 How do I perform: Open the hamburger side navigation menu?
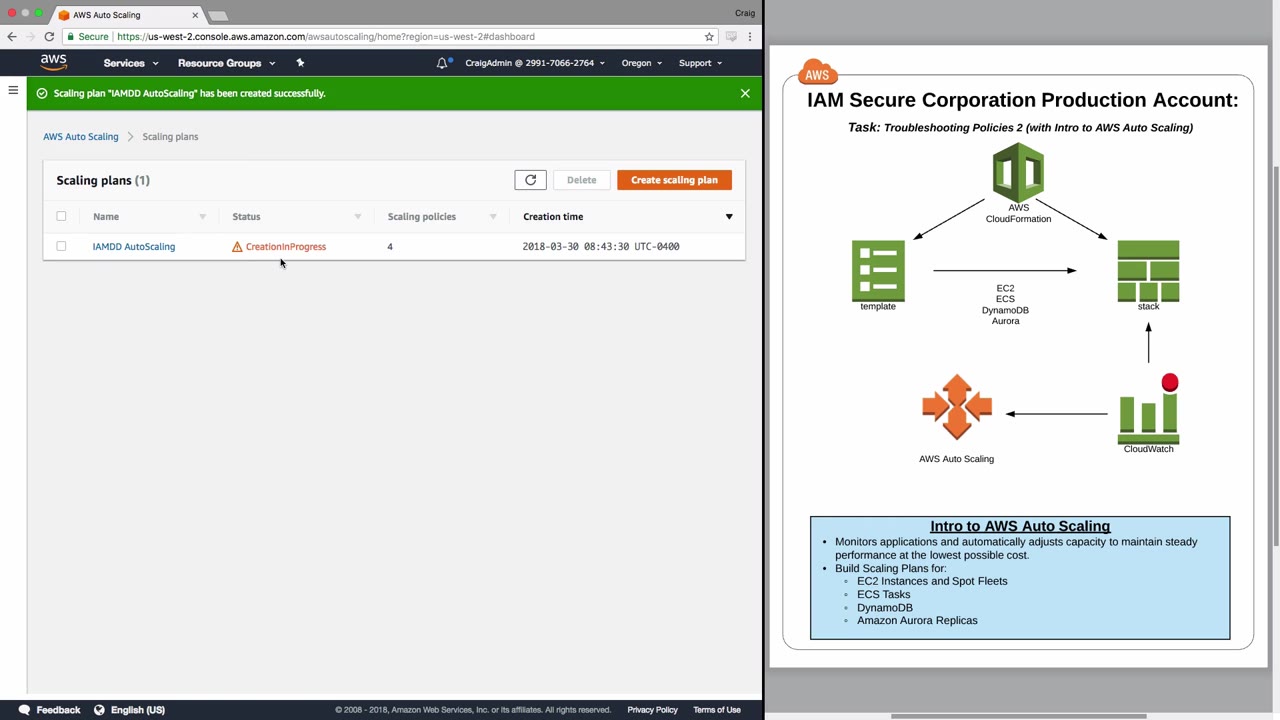13,91
